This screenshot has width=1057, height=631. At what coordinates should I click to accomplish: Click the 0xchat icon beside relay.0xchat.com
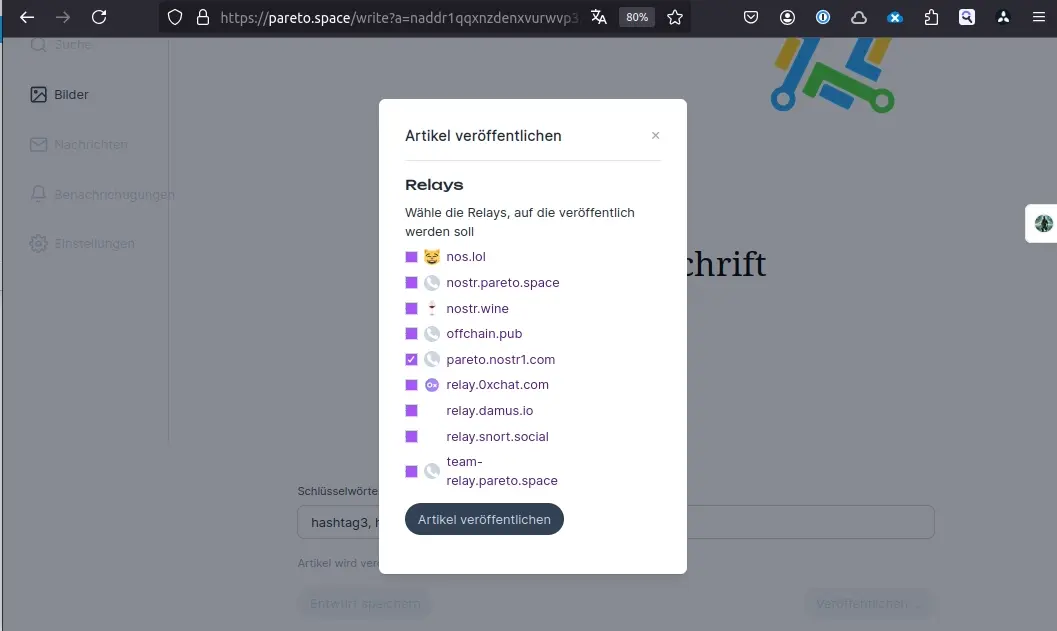[432, 385]
